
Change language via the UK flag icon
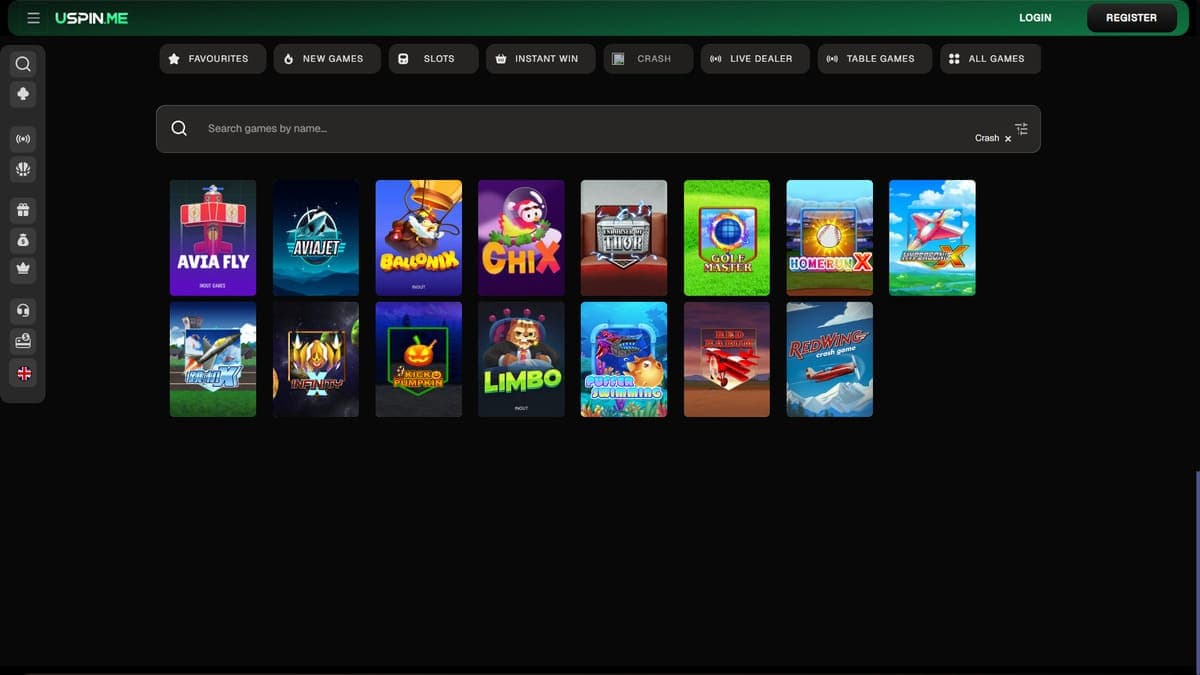click(23, 373)
